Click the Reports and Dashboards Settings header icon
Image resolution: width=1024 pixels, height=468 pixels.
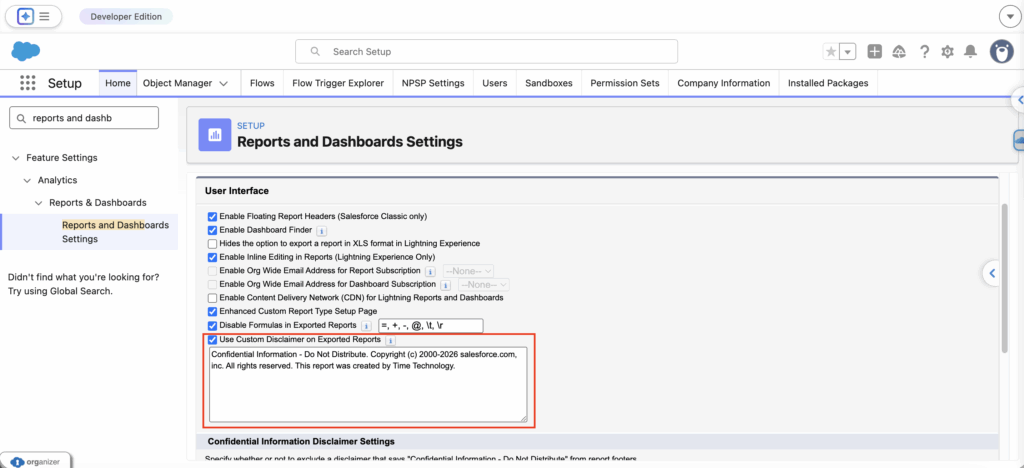tap(215, 134)
